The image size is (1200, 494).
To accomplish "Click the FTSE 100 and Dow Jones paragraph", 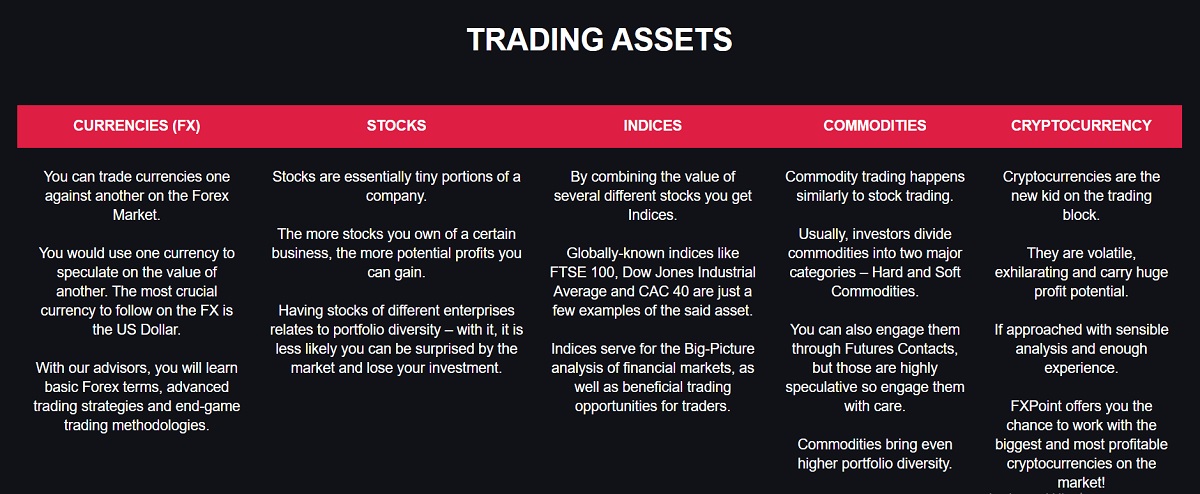I will point(653,282).
